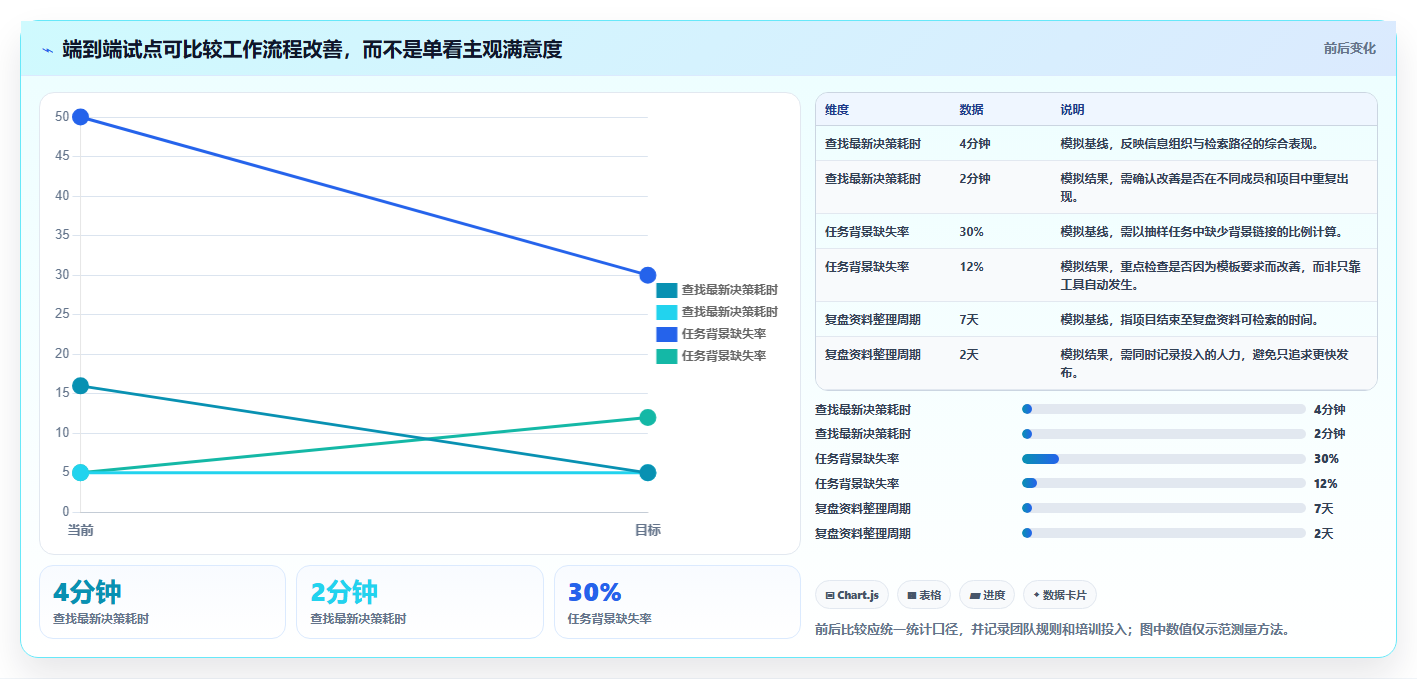Click the dark teal data point at value 16
1417x679 pixels.
point(80,386)
